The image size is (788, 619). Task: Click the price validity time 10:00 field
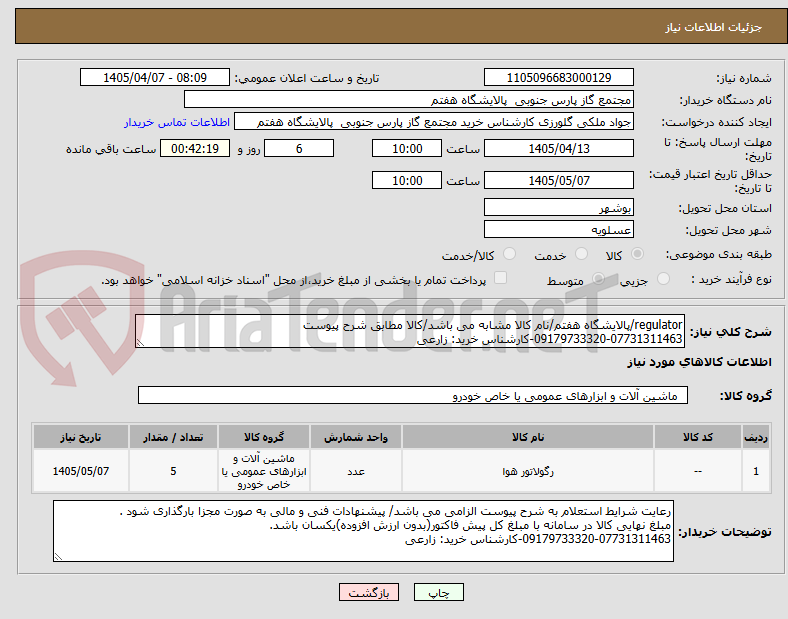tap(407, 180)
